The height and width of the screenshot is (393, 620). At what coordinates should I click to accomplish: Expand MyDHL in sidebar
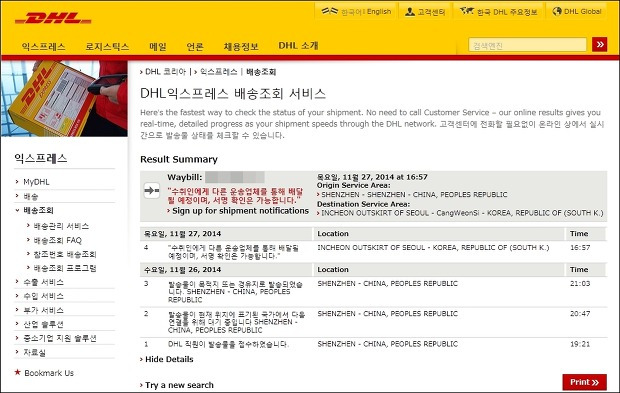point(36,182)
